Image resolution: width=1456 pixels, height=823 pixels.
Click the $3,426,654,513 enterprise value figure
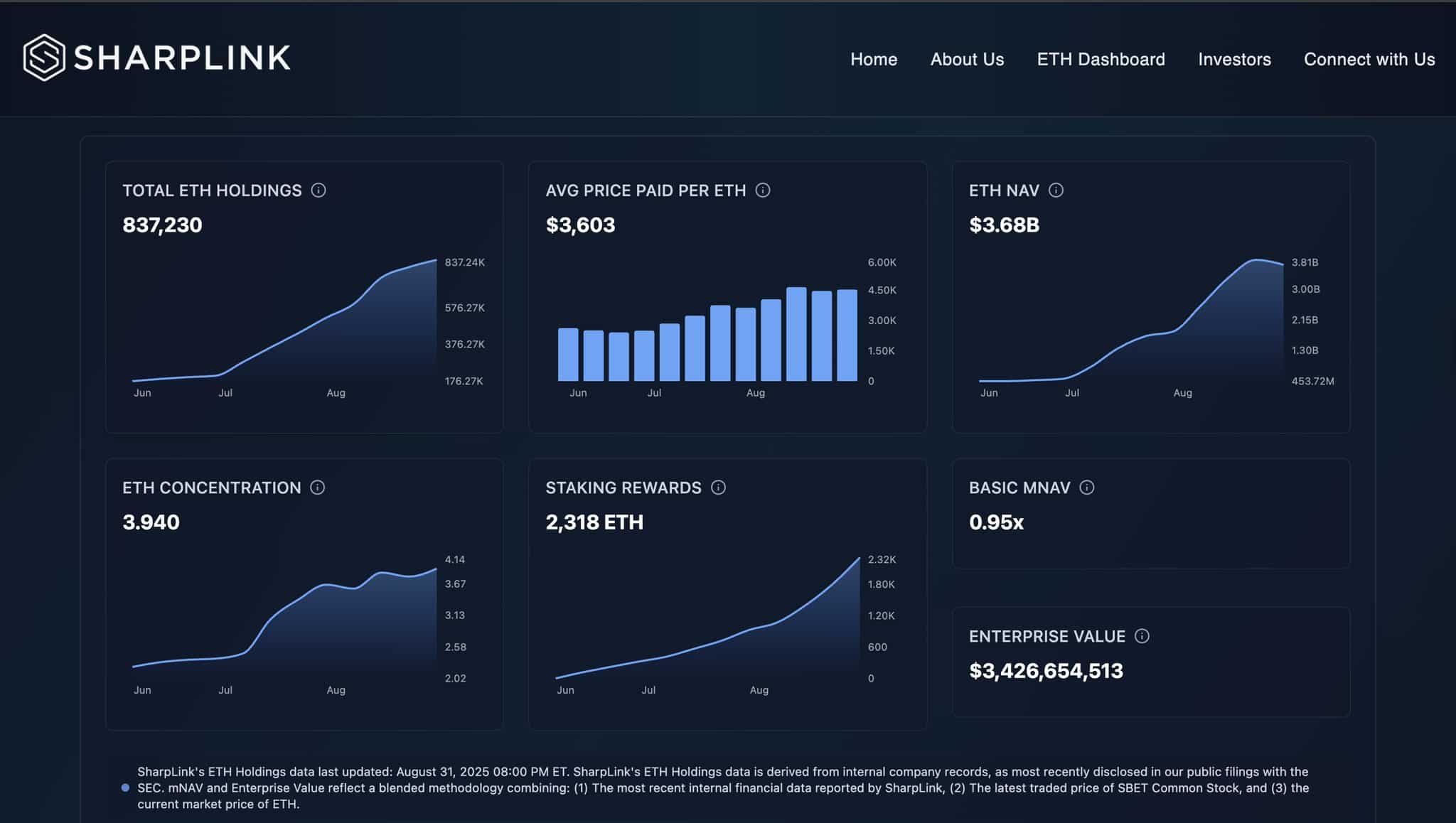tap(1046, 671)
